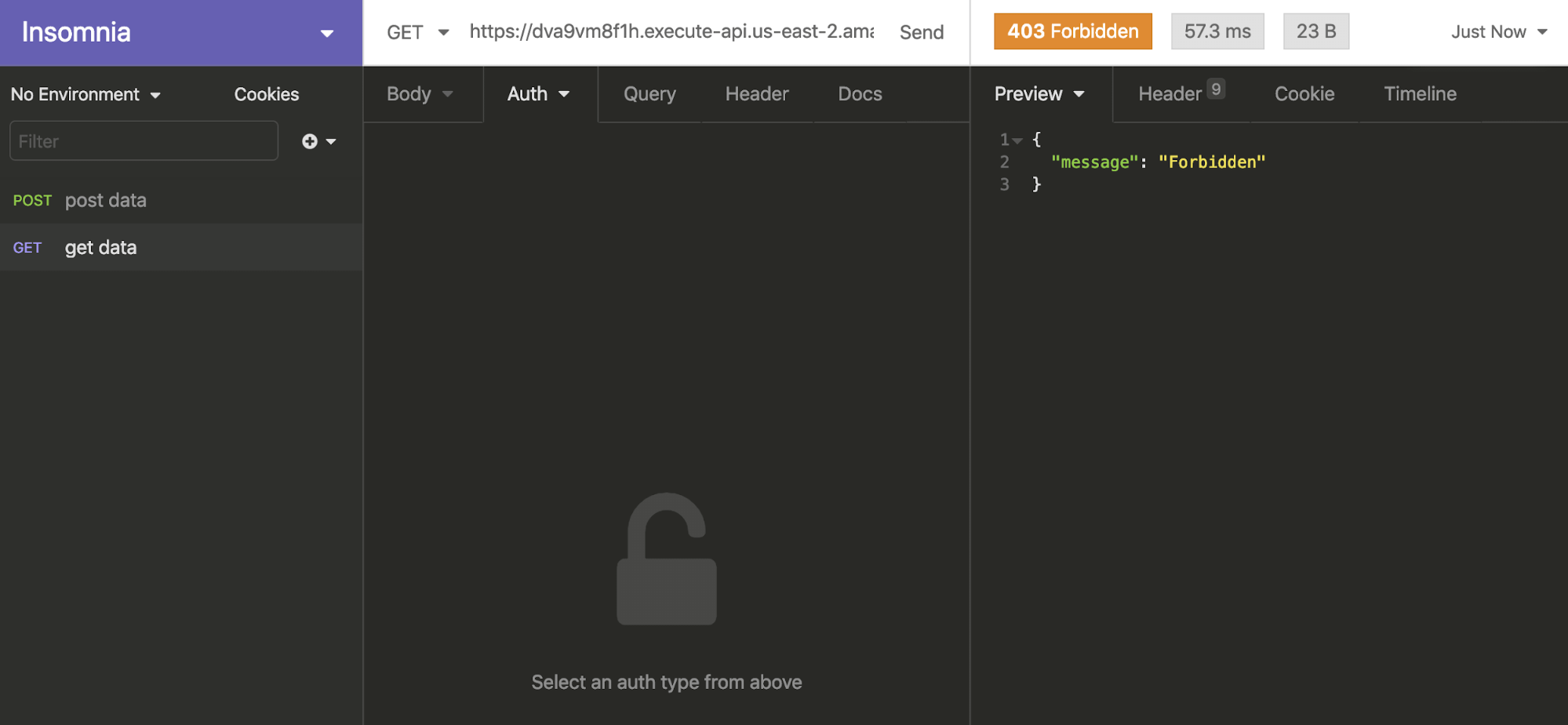Open the Just Now history dropdown
Screen dimensions: 1568x725
[1498, 32]
